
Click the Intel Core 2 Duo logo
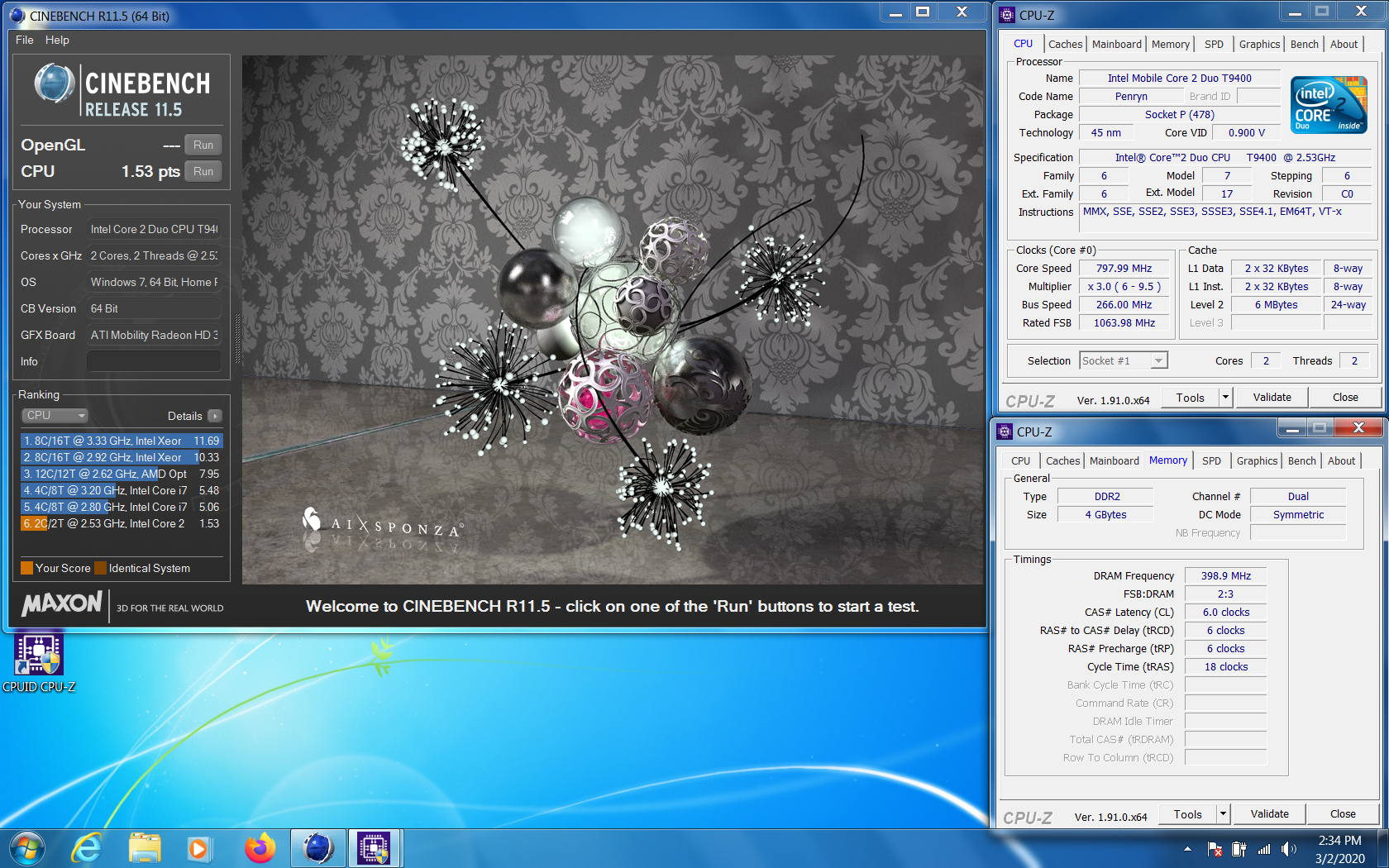click(1328, 104)
